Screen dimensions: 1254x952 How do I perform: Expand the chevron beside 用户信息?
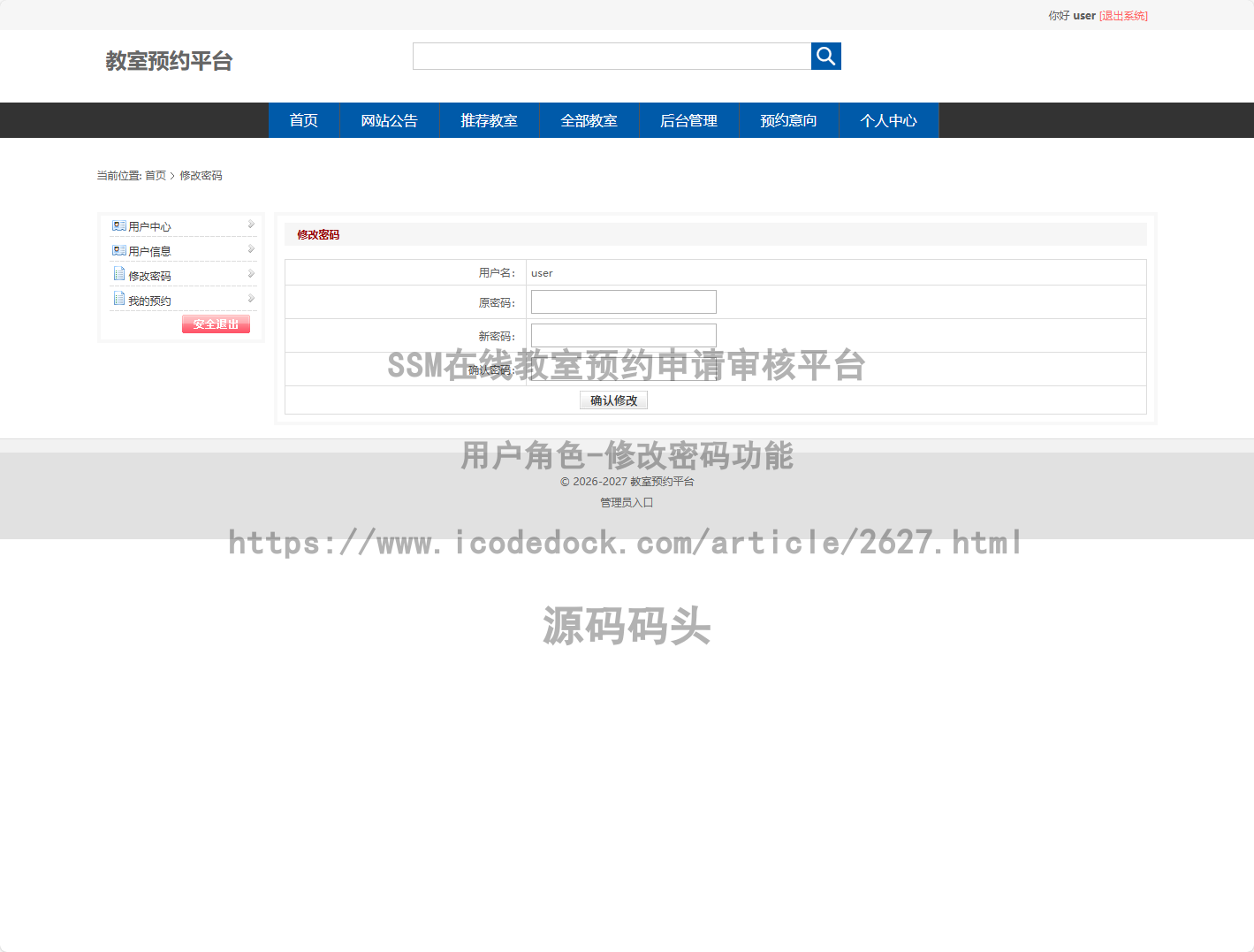point(252,250)
